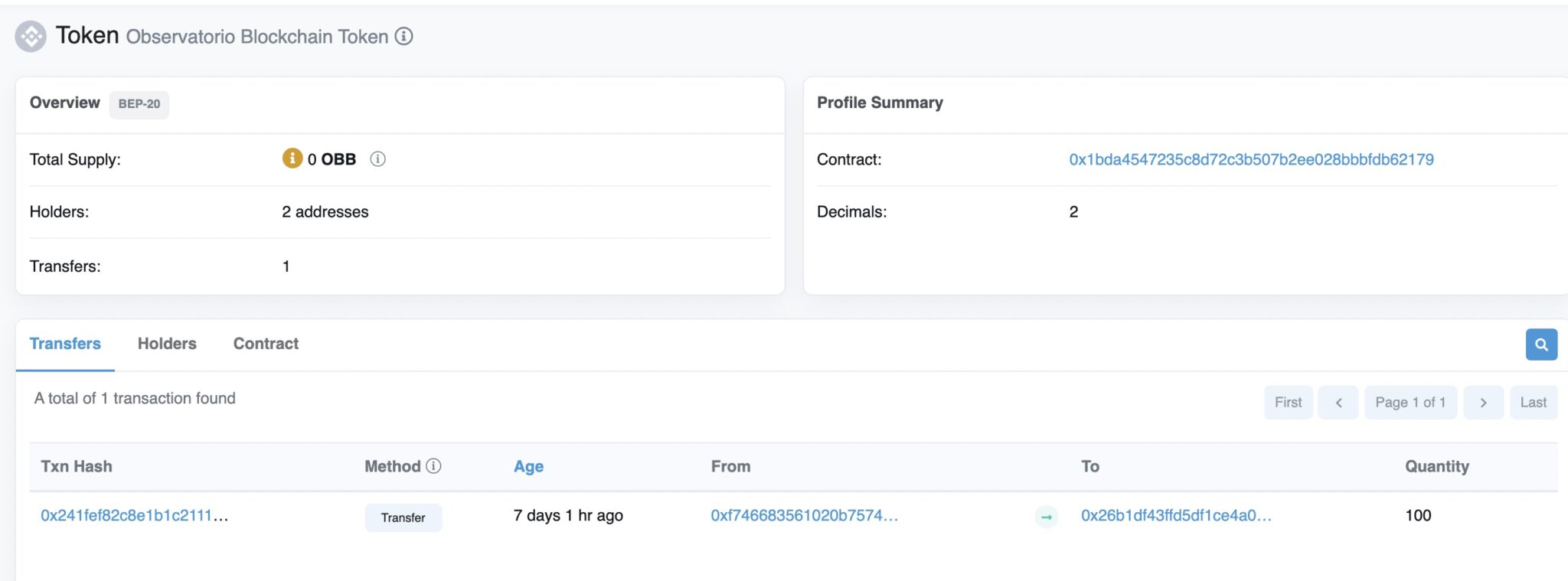
Task: Click the quantity value 100
Action: [1418, 515]
